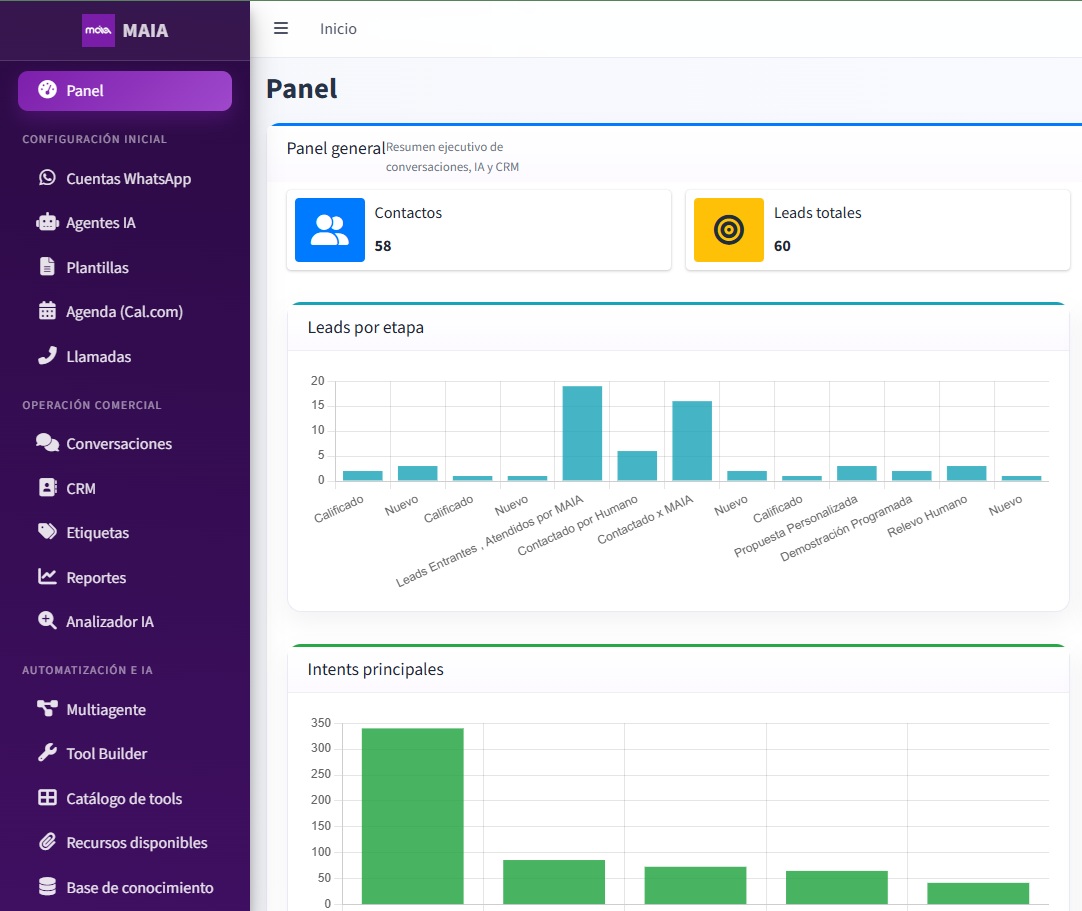Click the tags icon for Etiquetas
The height and width of the screenshot is (911, 1082).
click(48, 531)
